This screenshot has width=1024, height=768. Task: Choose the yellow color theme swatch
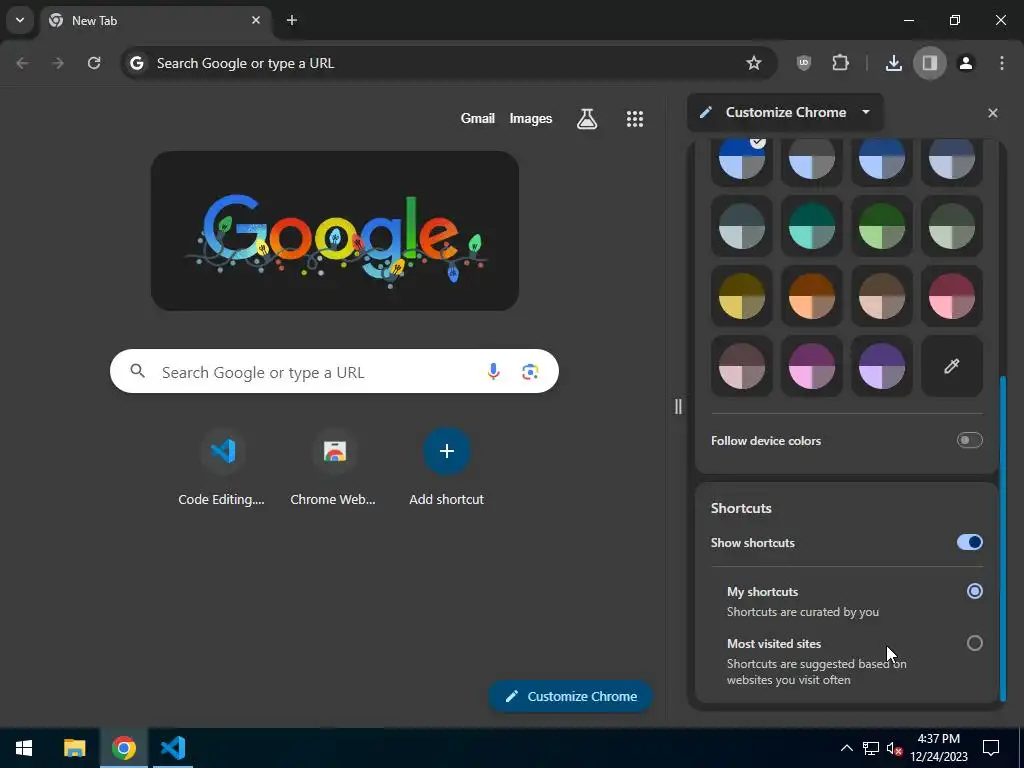(742, 296)
